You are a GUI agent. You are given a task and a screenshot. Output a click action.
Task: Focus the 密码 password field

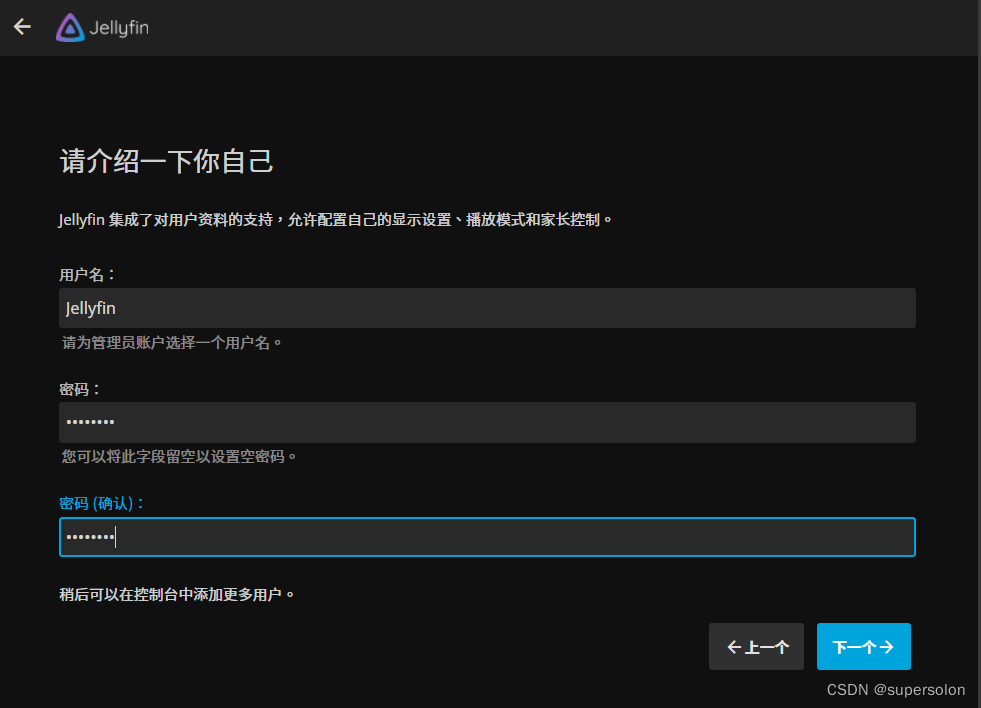tap(487, 422)
